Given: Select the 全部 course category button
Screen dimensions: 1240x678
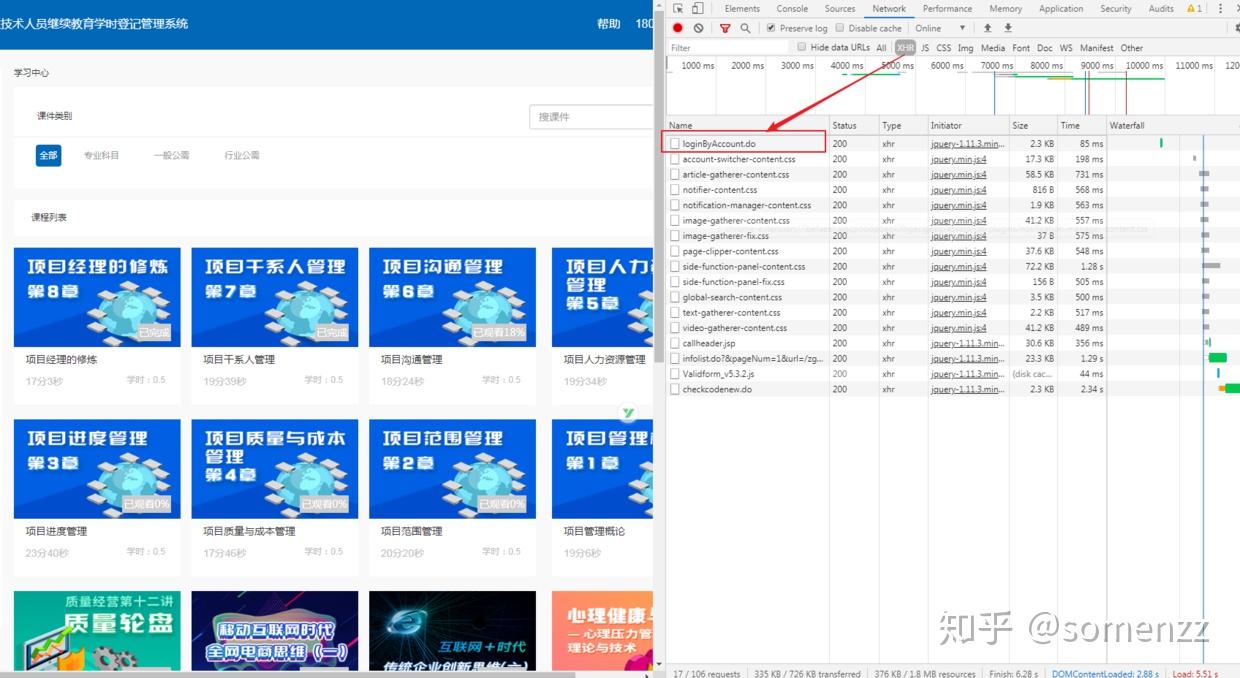Looking at the screenshot, I should pyautogui.click(x=47, y=155).
